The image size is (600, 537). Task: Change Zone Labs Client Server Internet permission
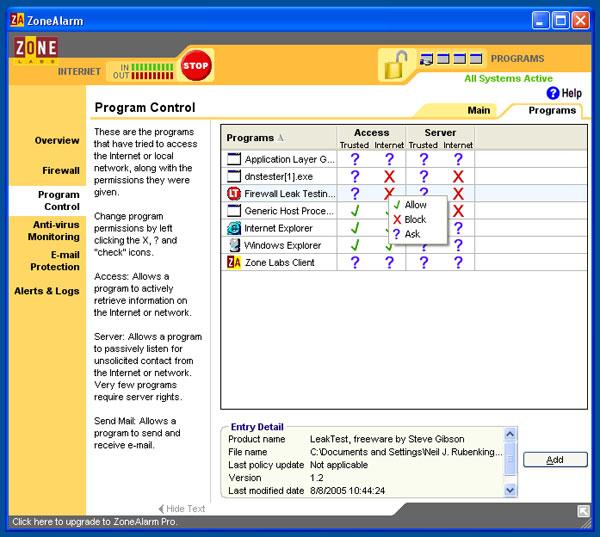(458, 263)
